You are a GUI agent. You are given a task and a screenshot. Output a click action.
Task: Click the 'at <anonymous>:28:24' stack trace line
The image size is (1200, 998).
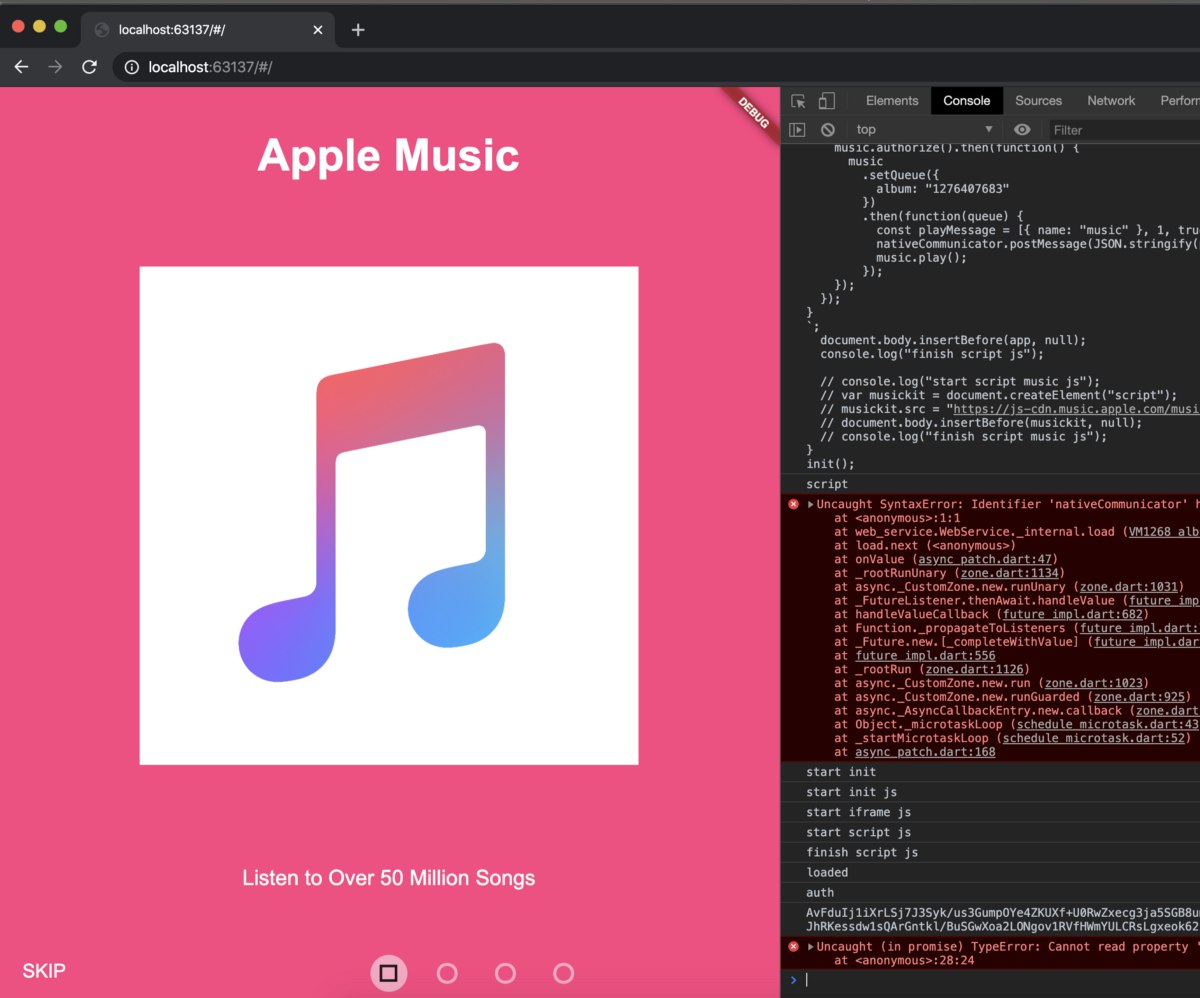click(903, 961)
